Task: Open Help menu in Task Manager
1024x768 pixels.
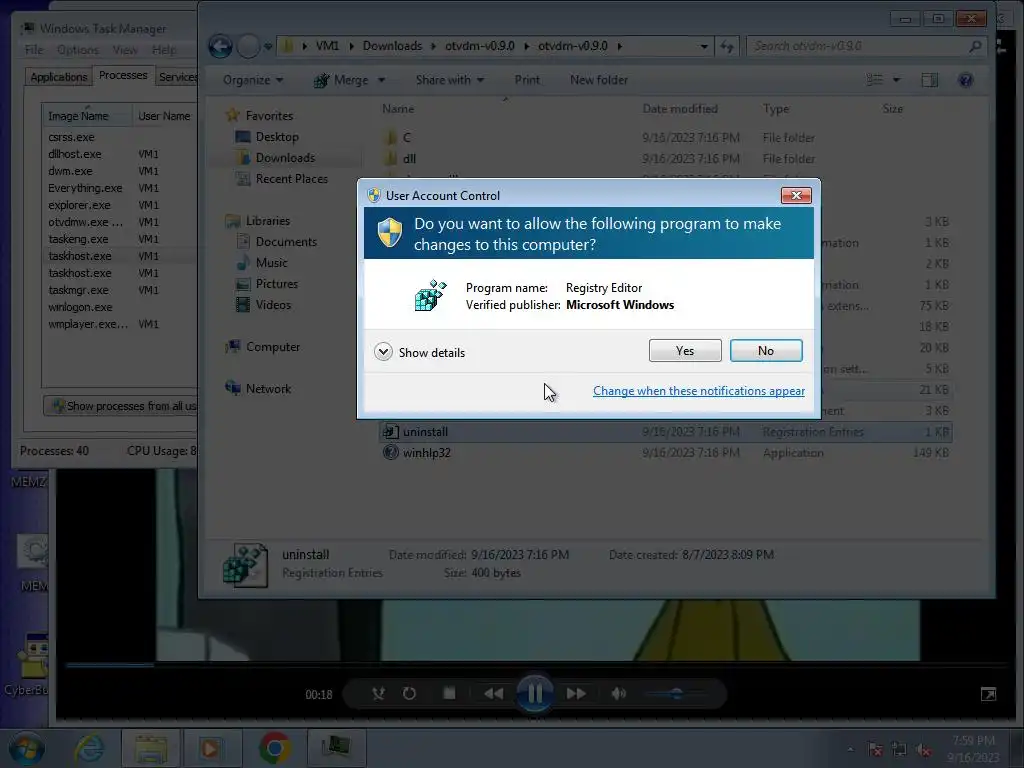Action: (x=164, y=50)
